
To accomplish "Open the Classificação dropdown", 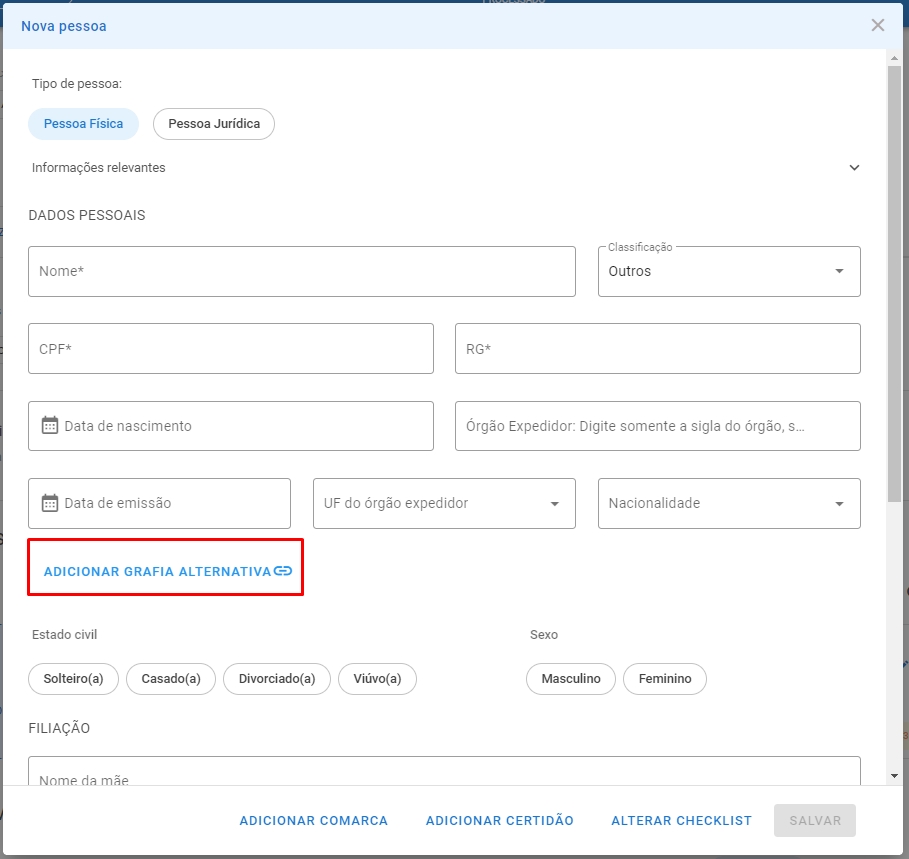I will click(x=729, y=271).
